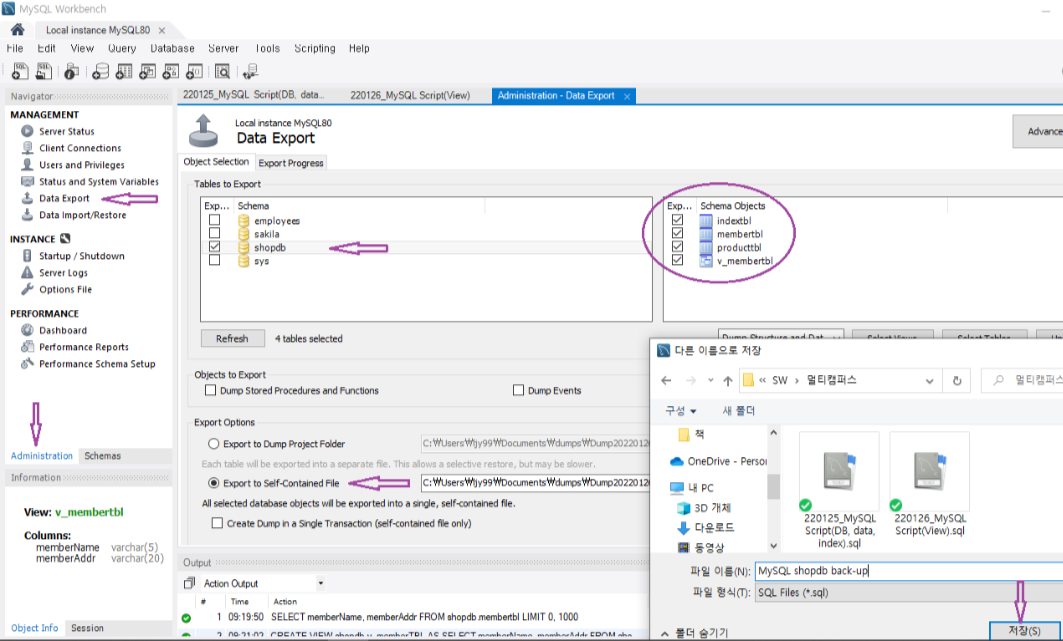Viewport: 1063px width, 641px height.
Task: Open Server Status in Navigator
Action: click(66, 131)
